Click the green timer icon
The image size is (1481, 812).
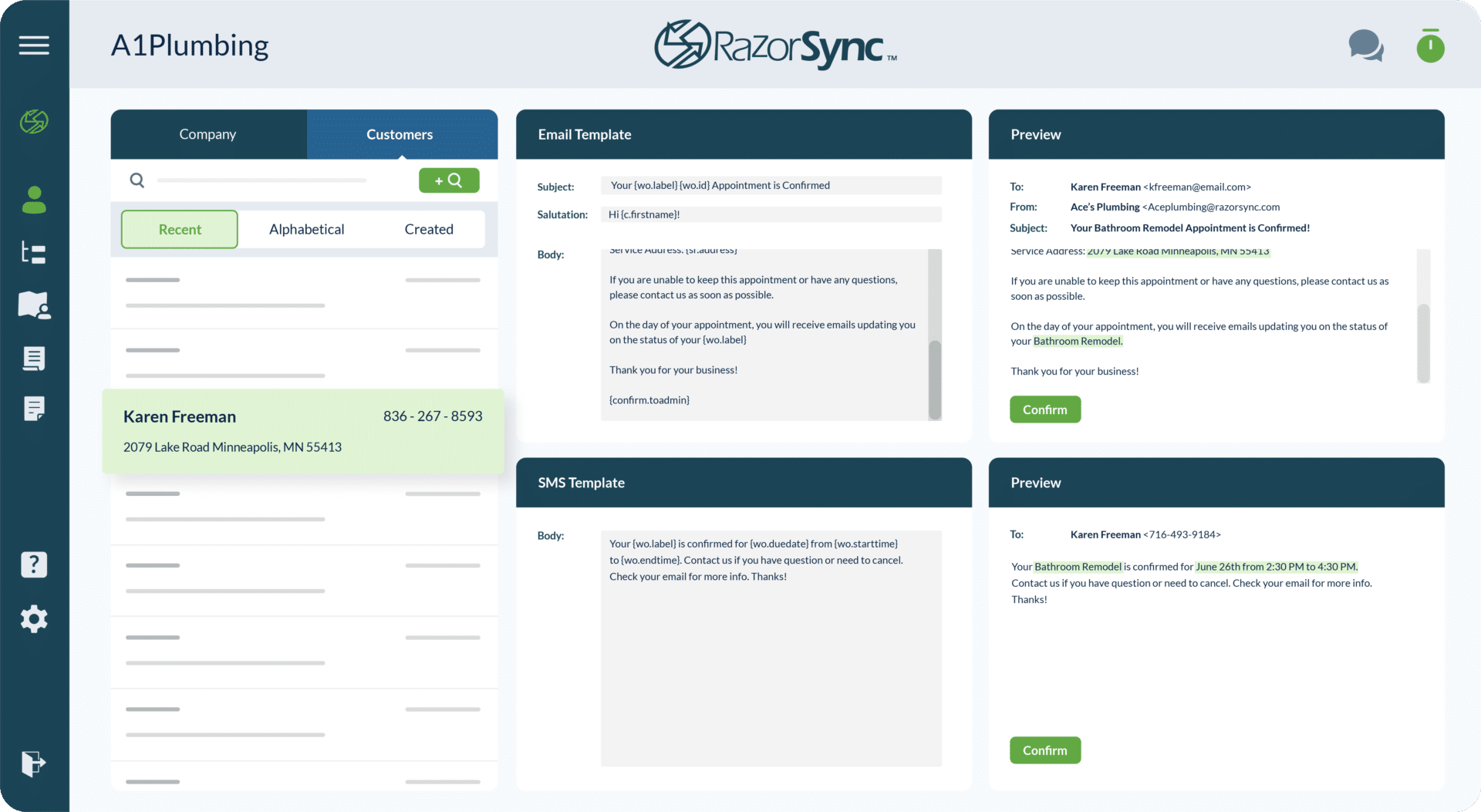click(1430, 45)
